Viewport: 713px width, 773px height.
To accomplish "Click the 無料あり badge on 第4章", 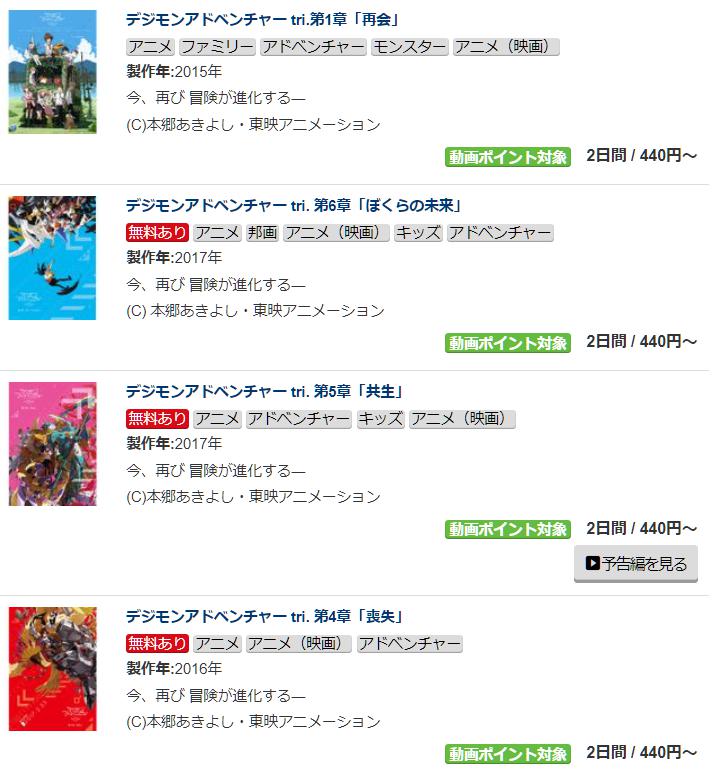I will pos(157,644).
